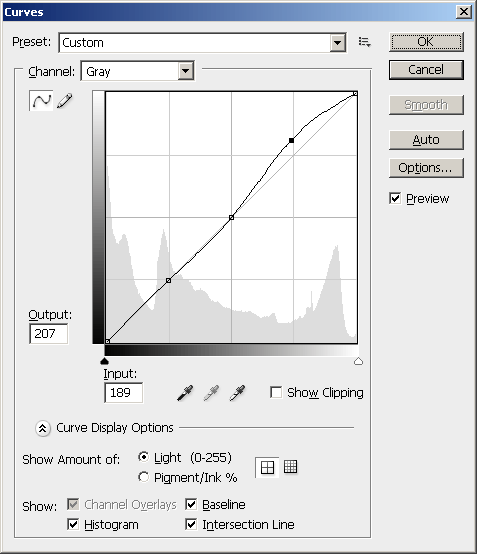Click the OK button
This screenshot has height=554, width=477.
tap(426, 42)
